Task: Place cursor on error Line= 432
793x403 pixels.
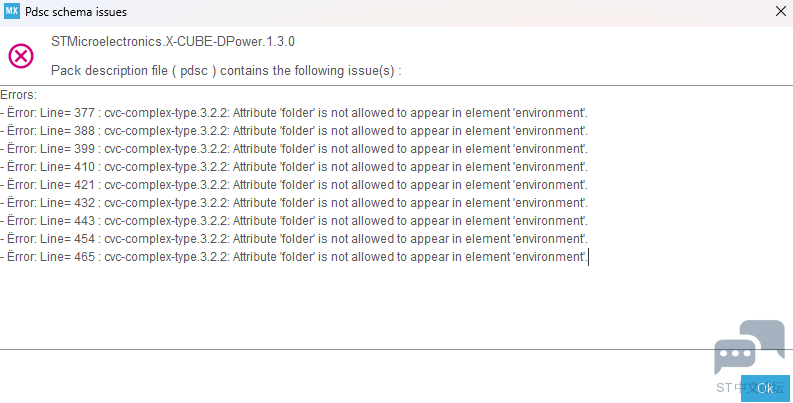Action: tap(294, 202)
